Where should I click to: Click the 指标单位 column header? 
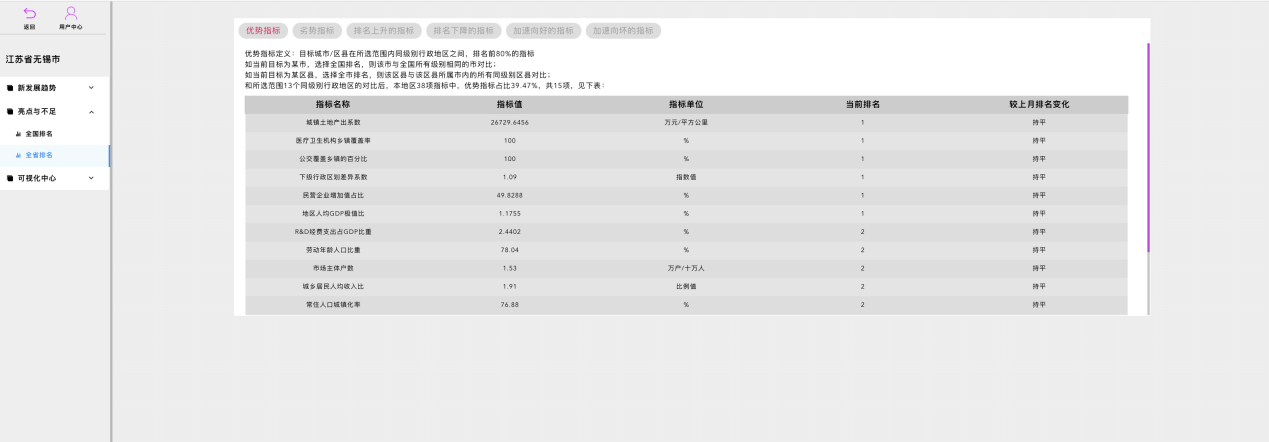click(686, 104)
